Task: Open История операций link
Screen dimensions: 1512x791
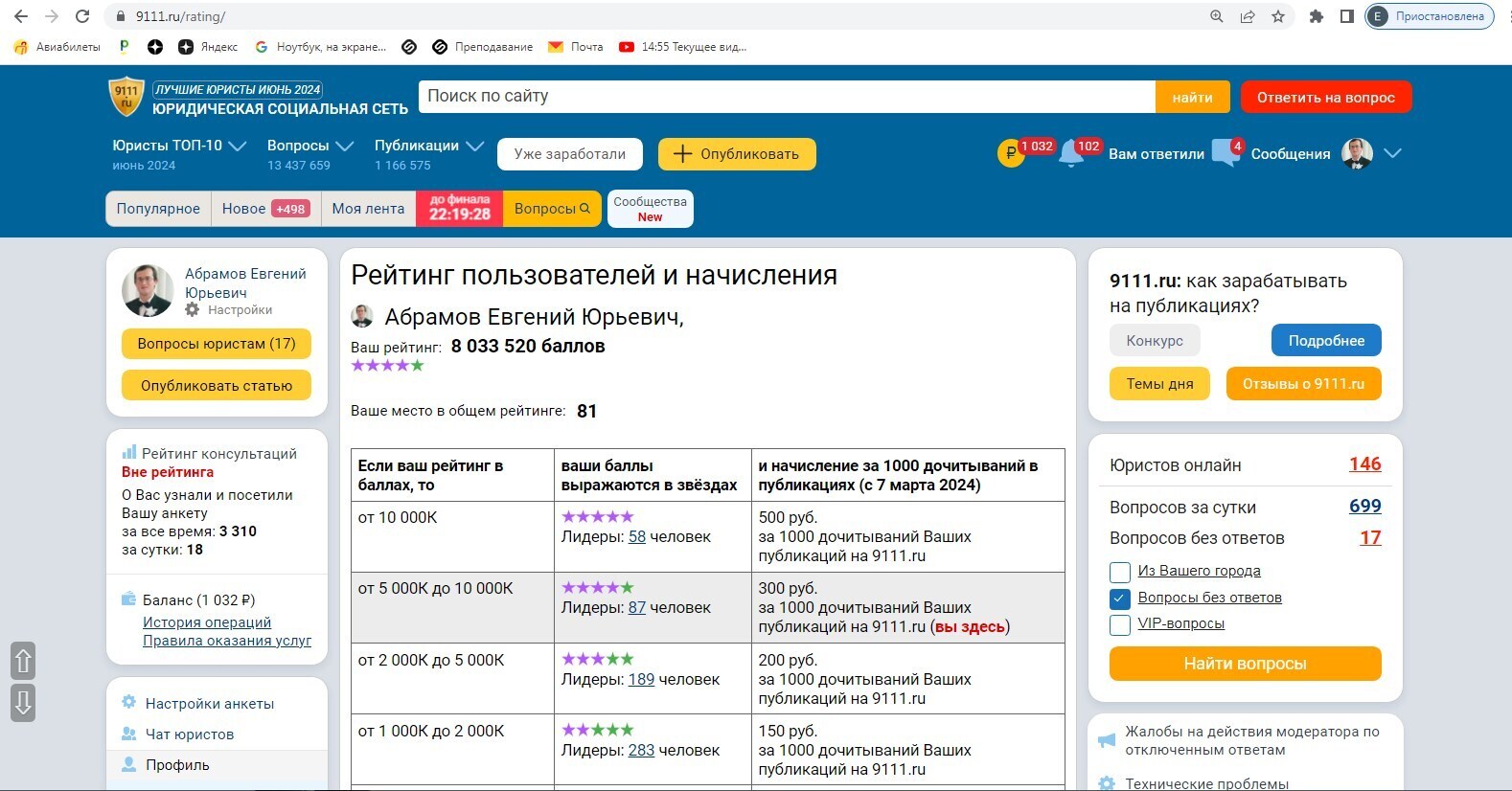Action: tap(207, 622)
